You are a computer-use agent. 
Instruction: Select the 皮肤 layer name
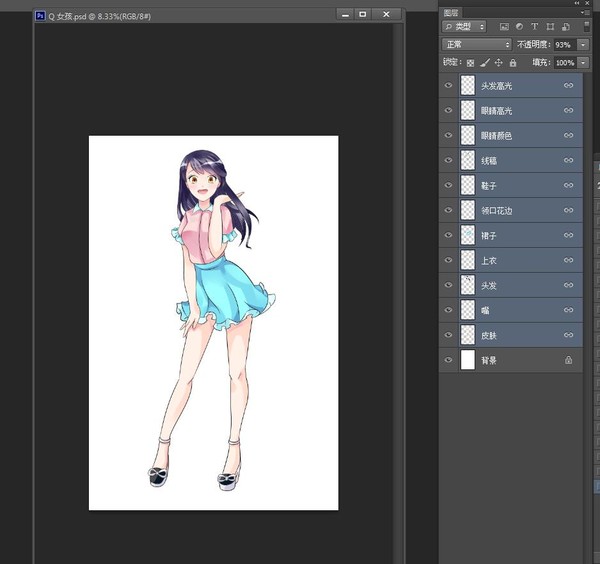click(489, 336)
